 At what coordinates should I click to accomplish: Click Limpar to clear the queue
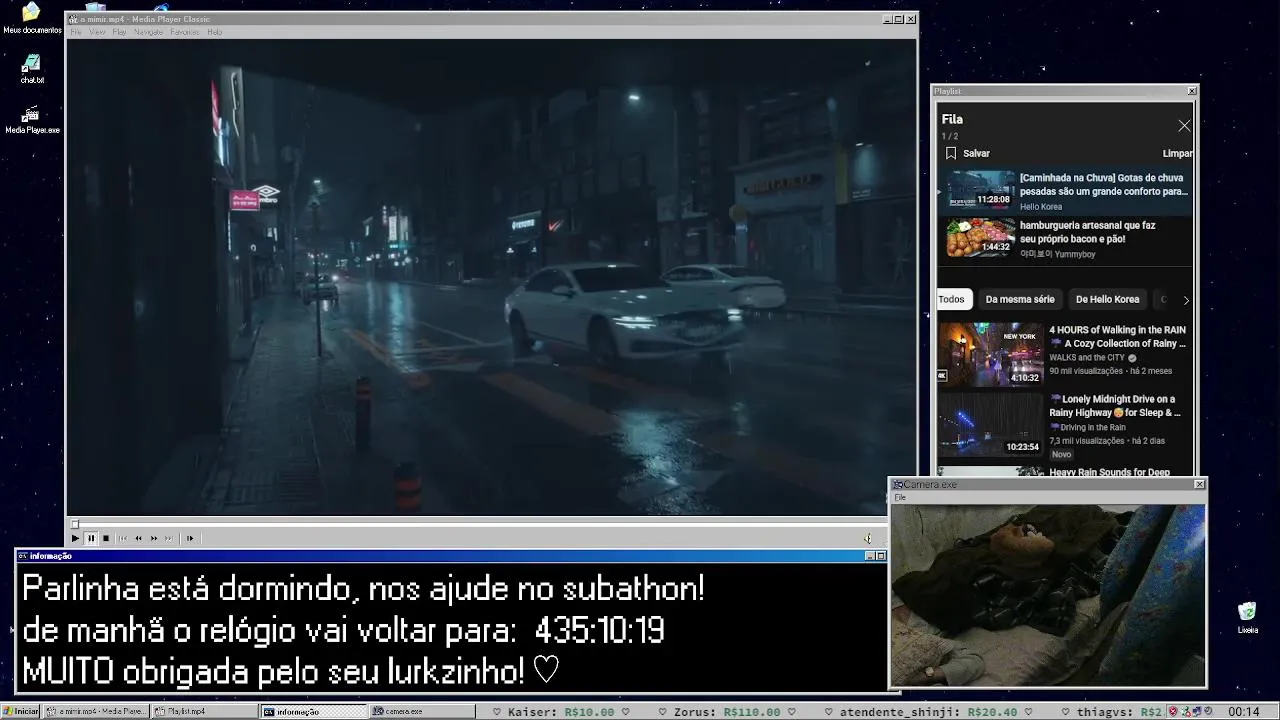coord(1177,153)
